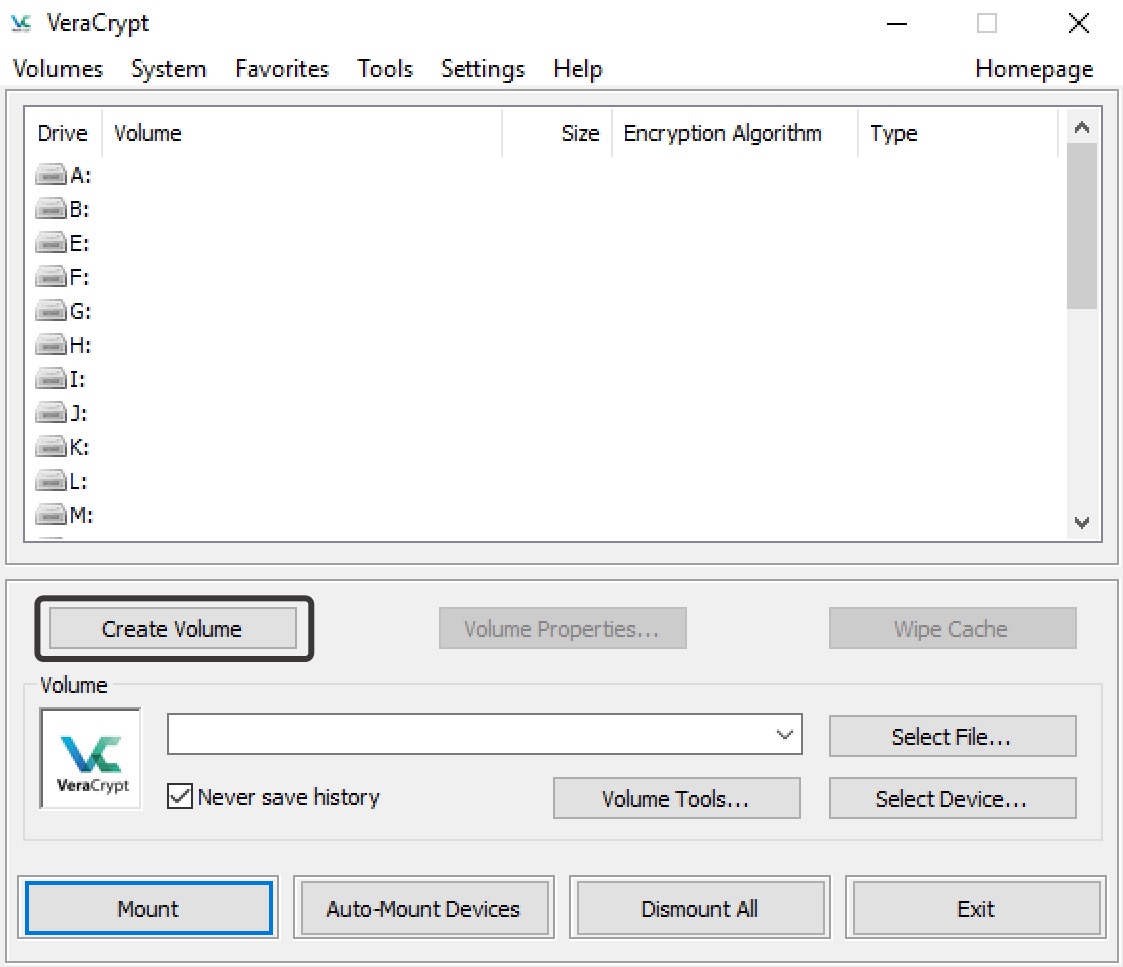Select drive B: icon in list
Image resolution: width=1123 pixels, height=967 pixels.
51,209
